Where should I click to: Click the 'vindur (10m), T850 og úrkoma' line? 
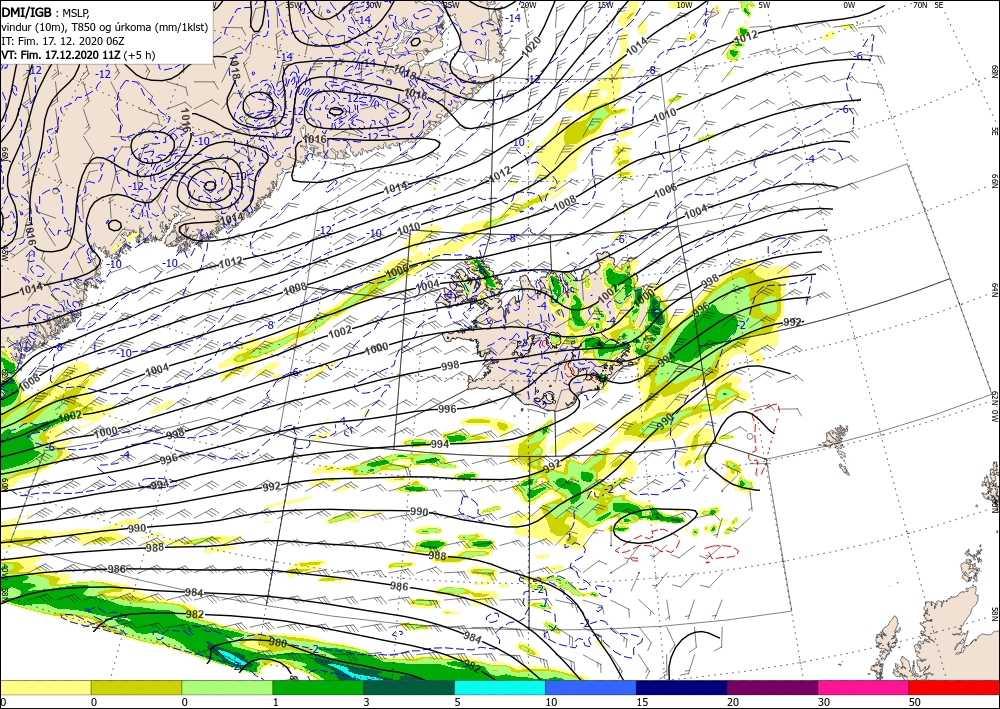[104, 27]
